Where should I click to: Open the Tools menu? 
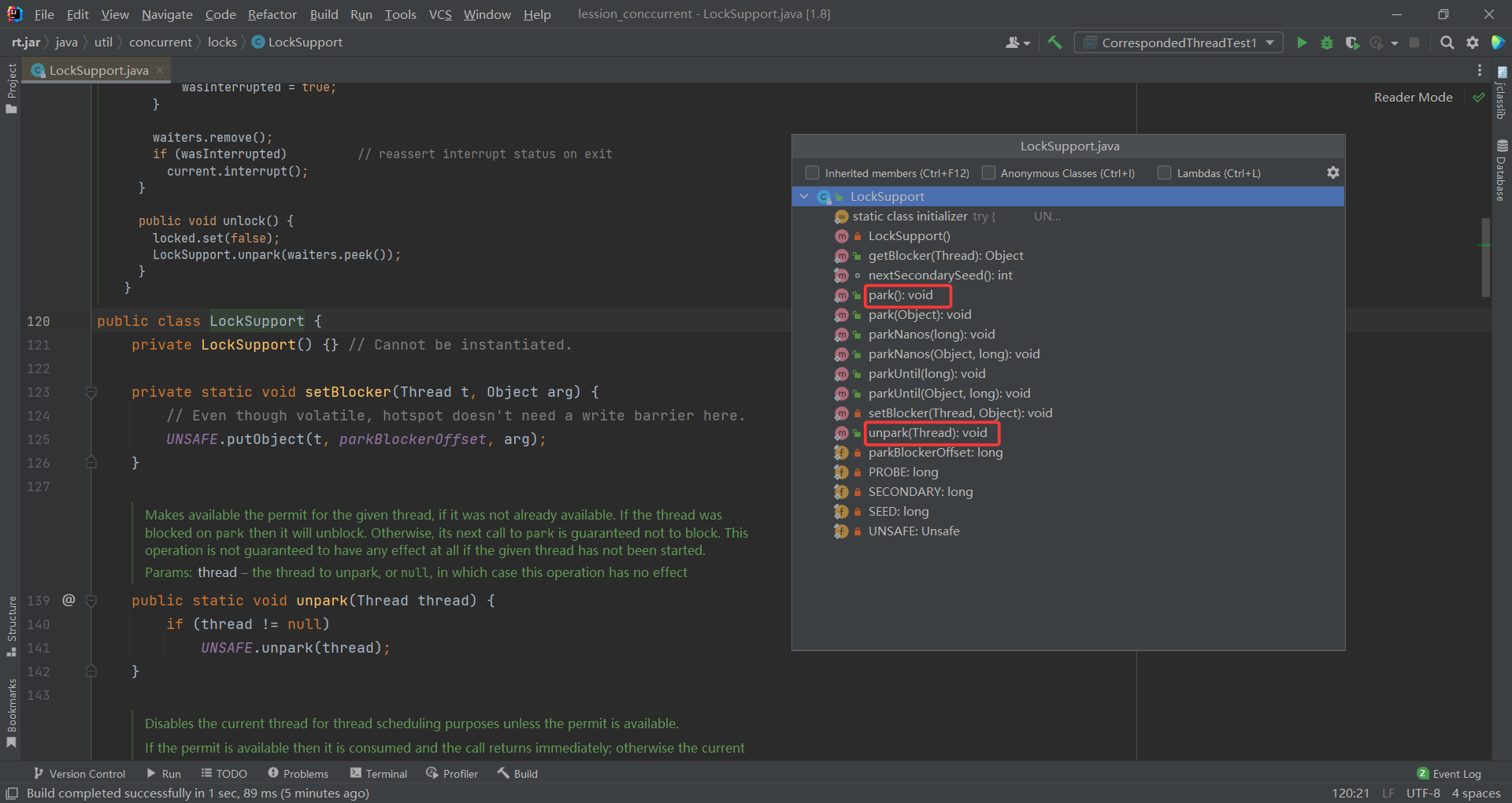click(x=401, y=14)
